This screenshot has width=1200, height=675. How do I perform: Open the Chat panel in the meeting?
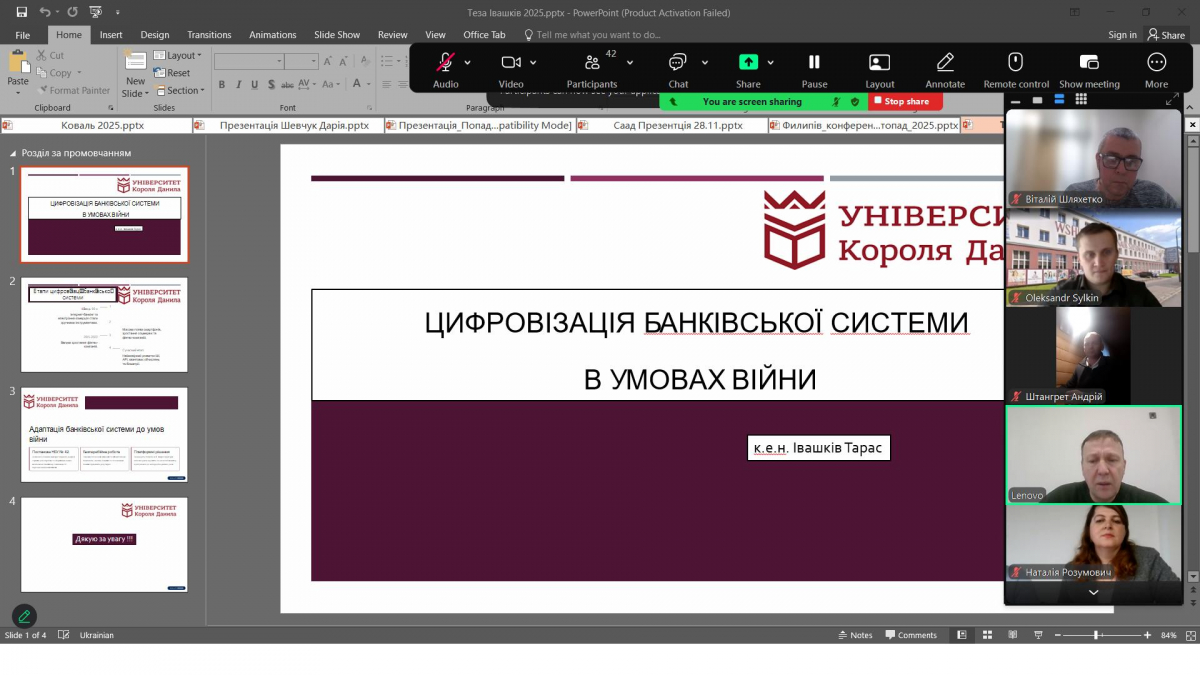(x=678, y=64)
